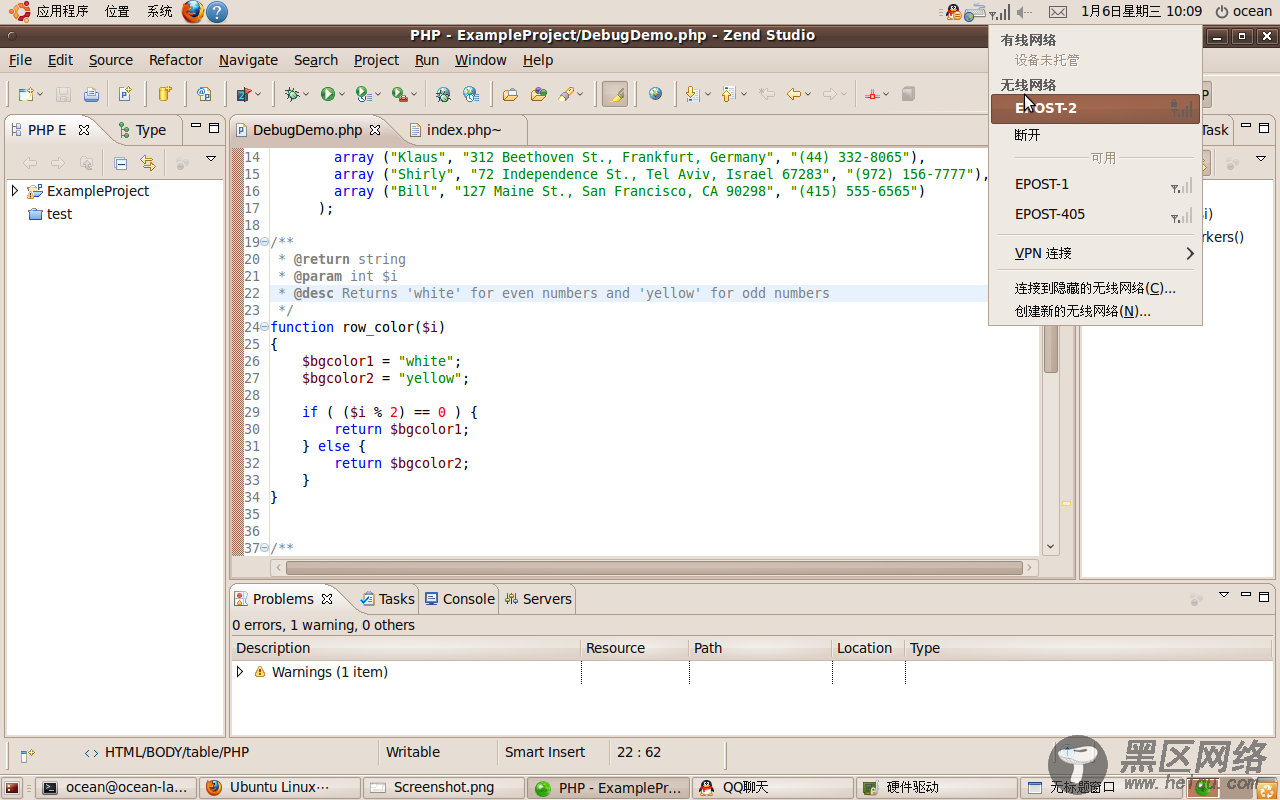Image resolution: width=1280 pixels, height=800 pixels.
Task: Click the yellow New Folder toolbar icon
Action: tap(165, 94)
